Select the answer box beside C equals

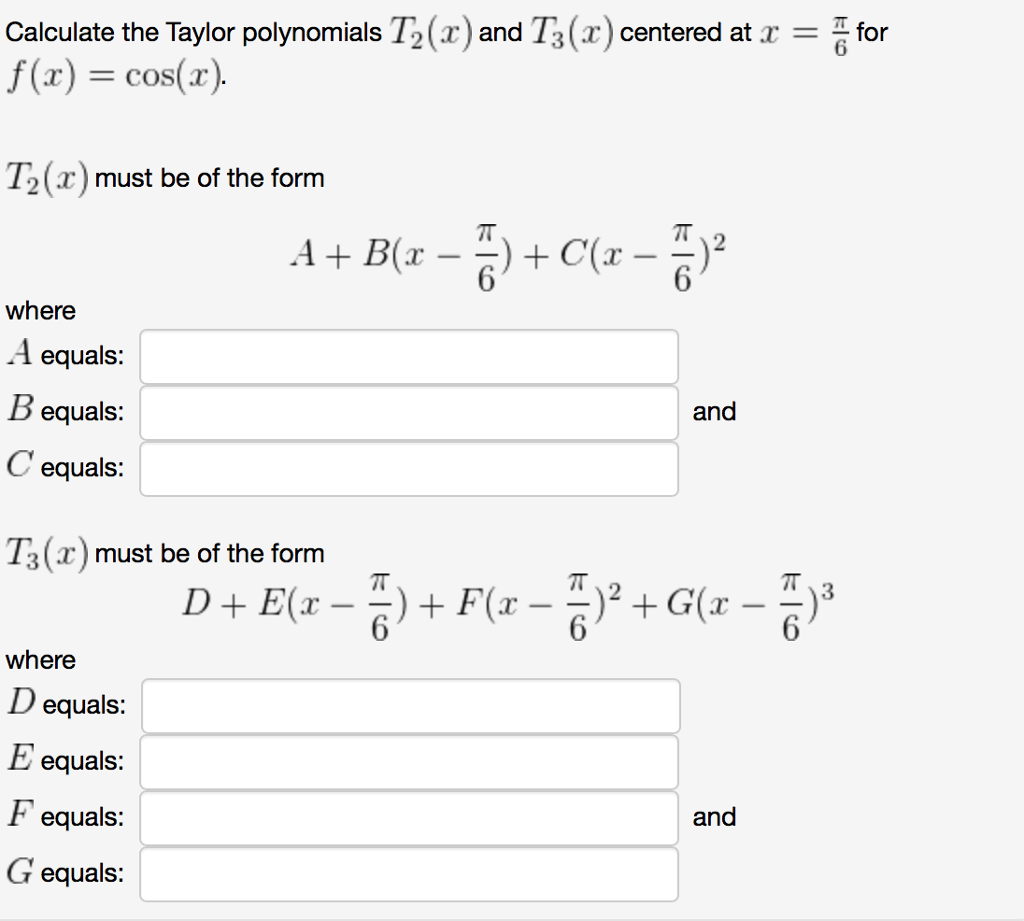point(410,468)
